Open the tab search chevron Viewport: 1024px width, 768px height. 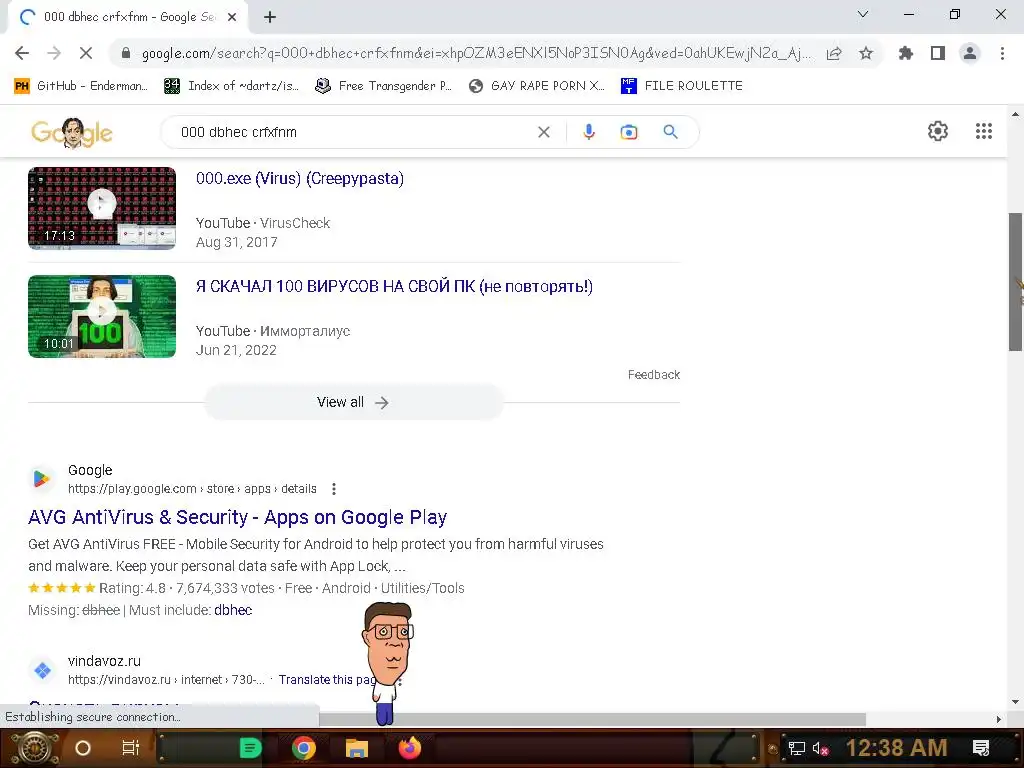863,14
